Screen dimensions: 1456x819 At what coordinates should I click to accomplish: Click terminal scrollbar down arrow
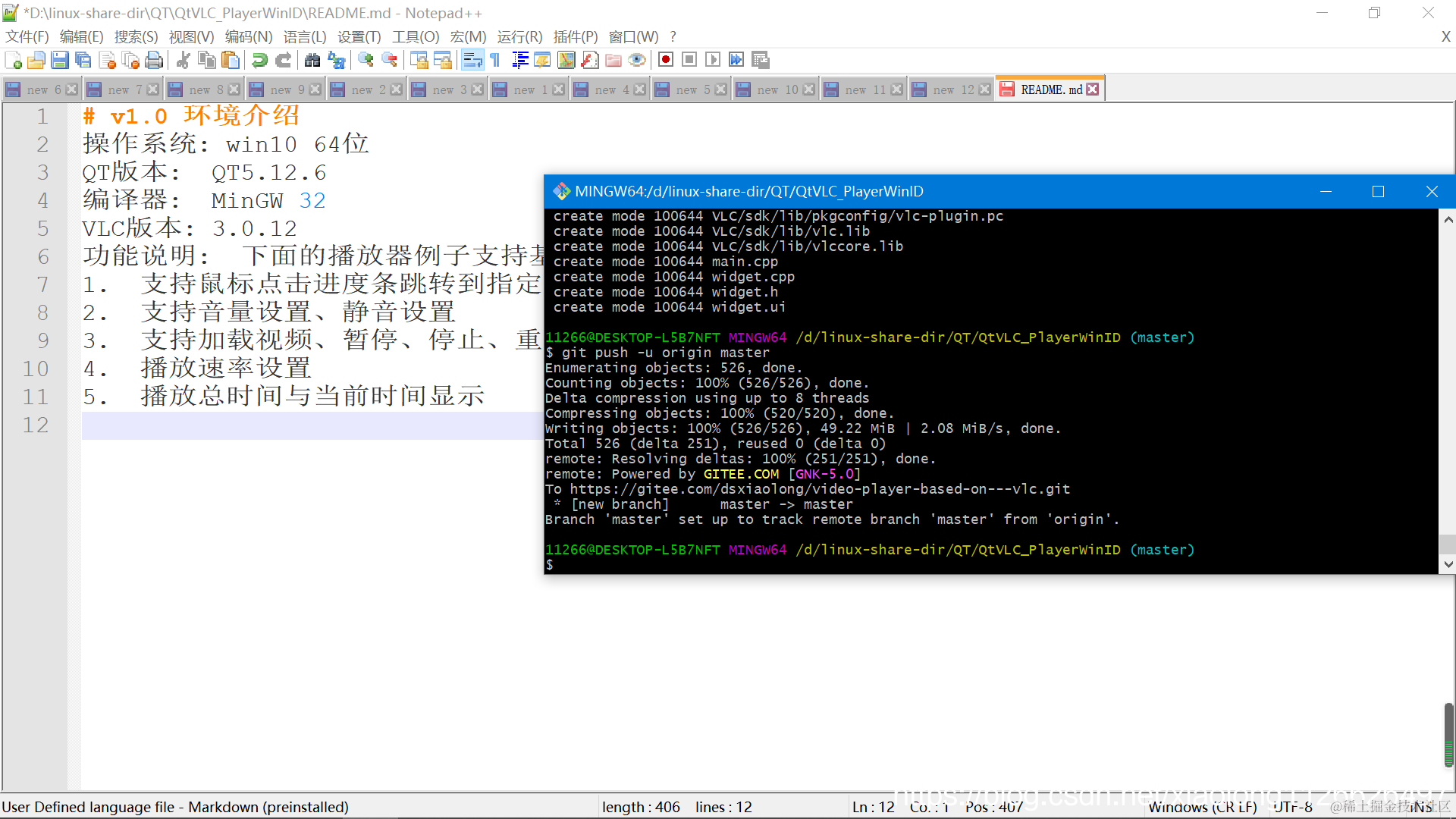(x=1448, y=564)
